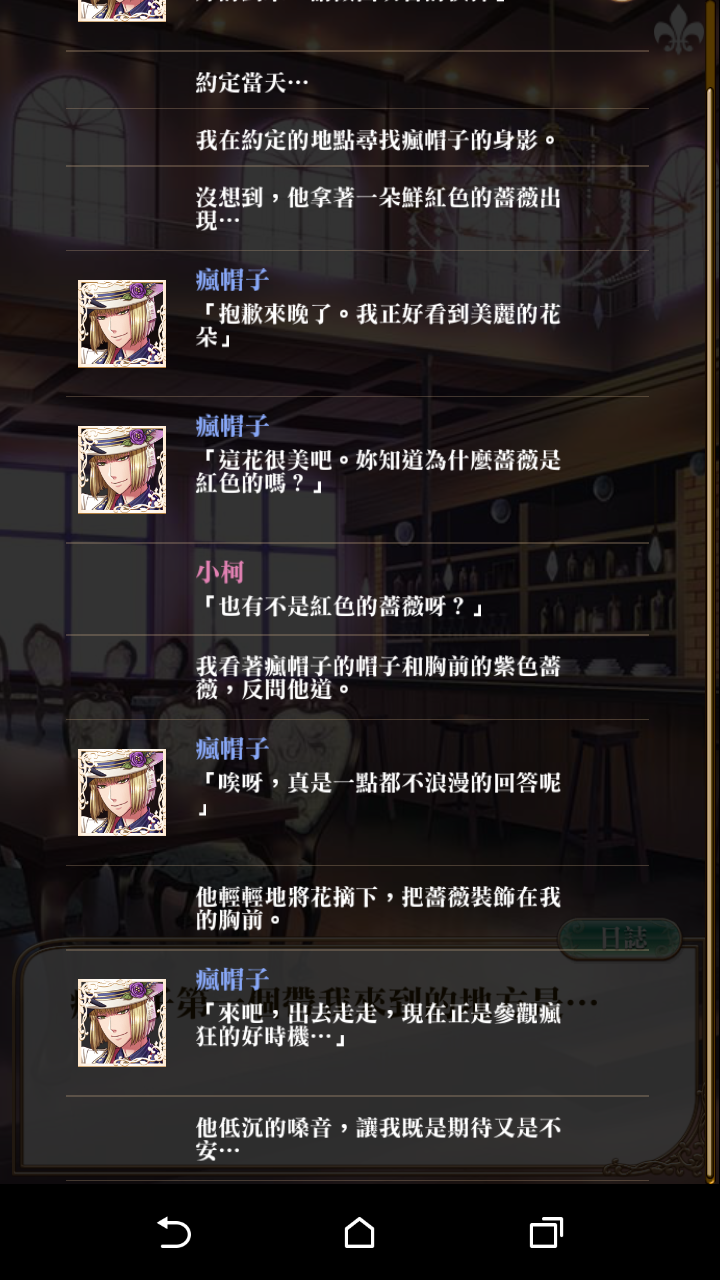Tap the Mad Hatter avatar beside 「抱歉來晚了」
This screenshot has height=1280, width=720.
tap(122, 324)
